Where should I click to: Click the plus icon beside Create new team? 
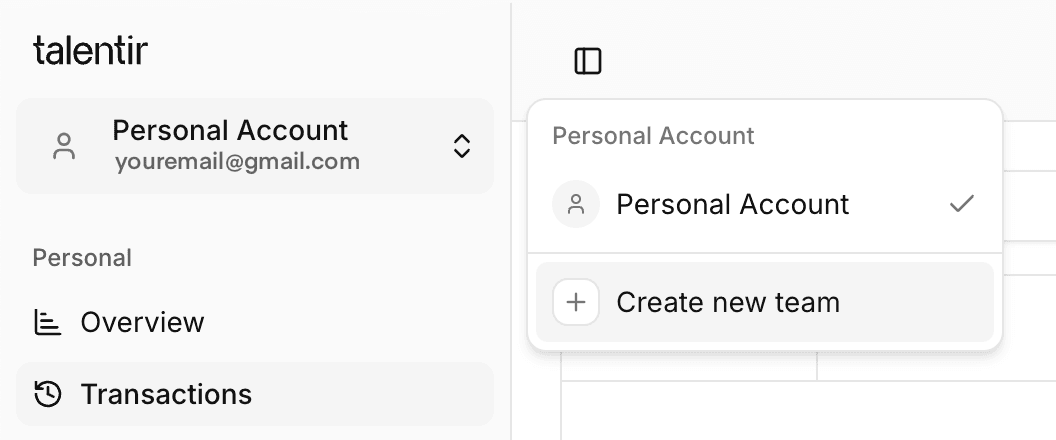[x=576, y=302]
